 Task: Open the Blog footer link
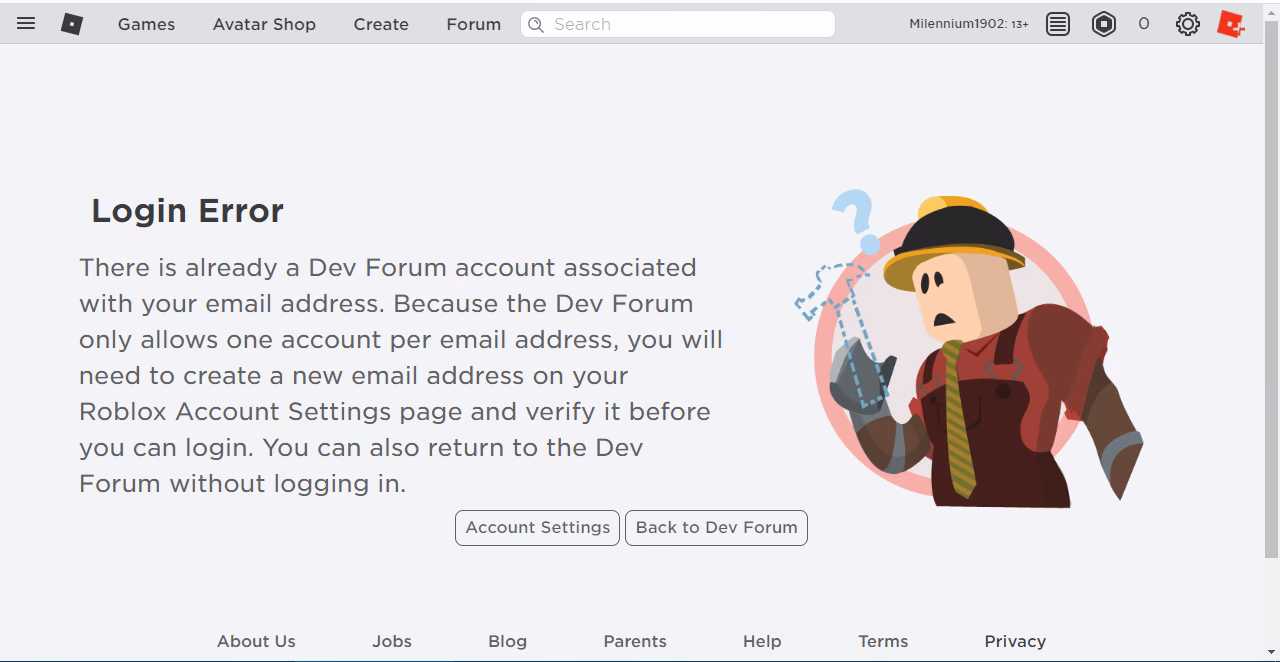pyautogui.click(x=507, y=641)
